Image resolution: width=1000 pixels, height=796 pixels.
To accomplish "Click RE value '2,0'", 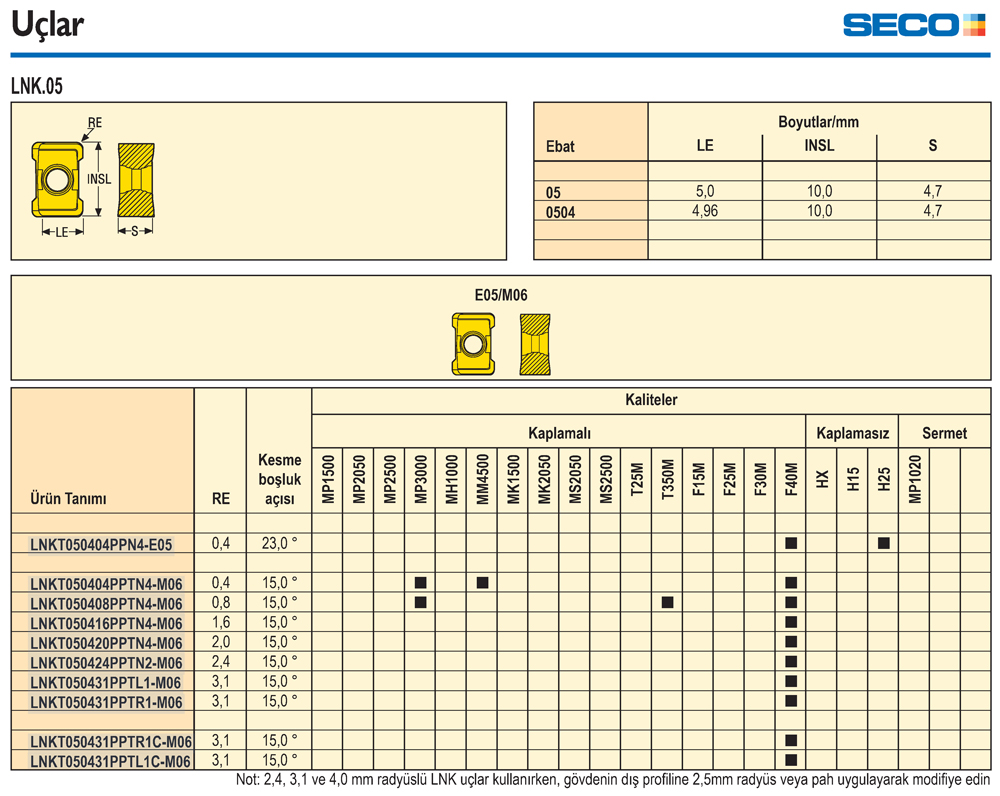I will coord(221,642).
